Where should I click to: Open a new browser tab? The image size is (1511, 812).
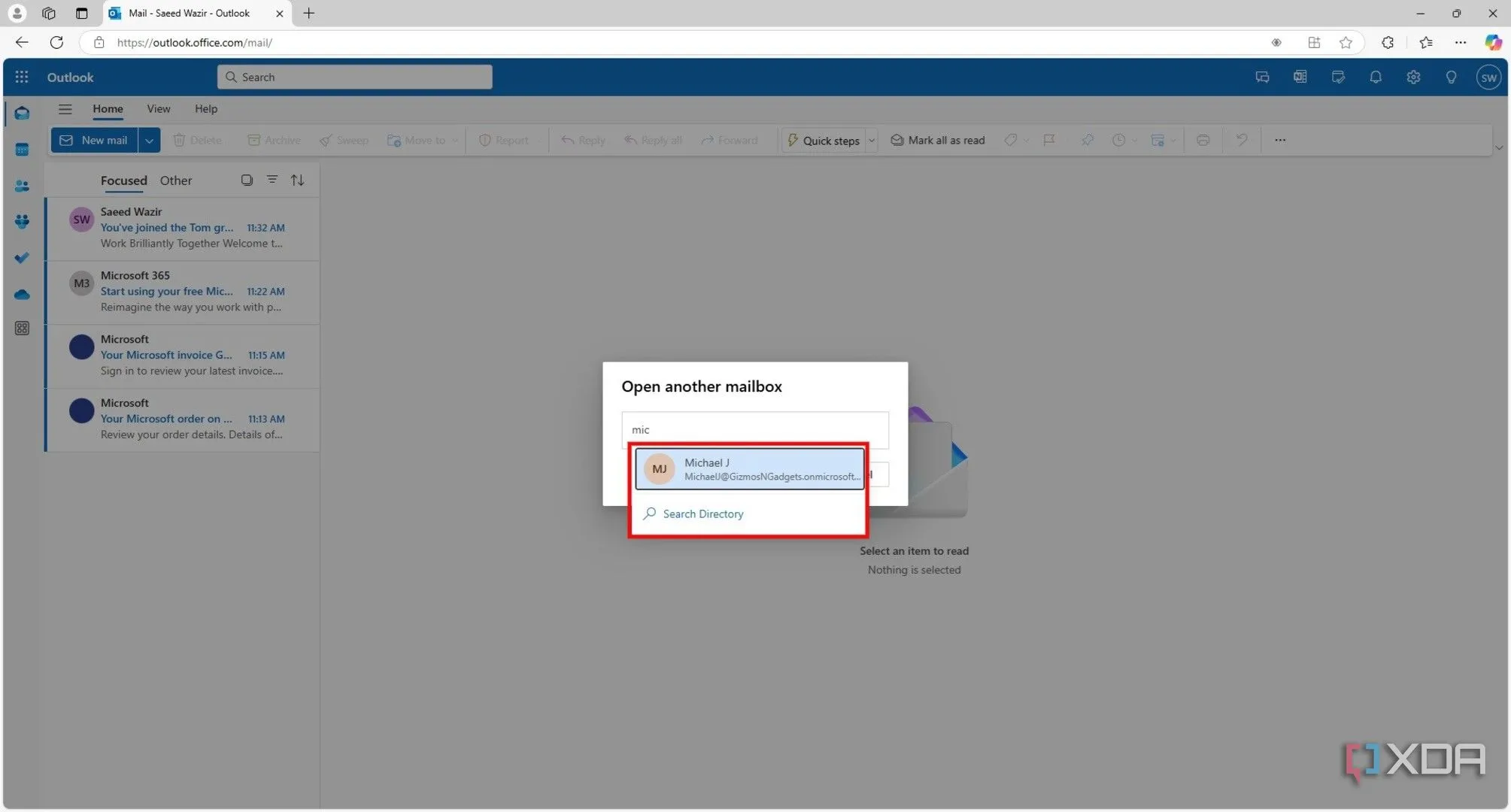pyautogui.click(x=308, y=14)
